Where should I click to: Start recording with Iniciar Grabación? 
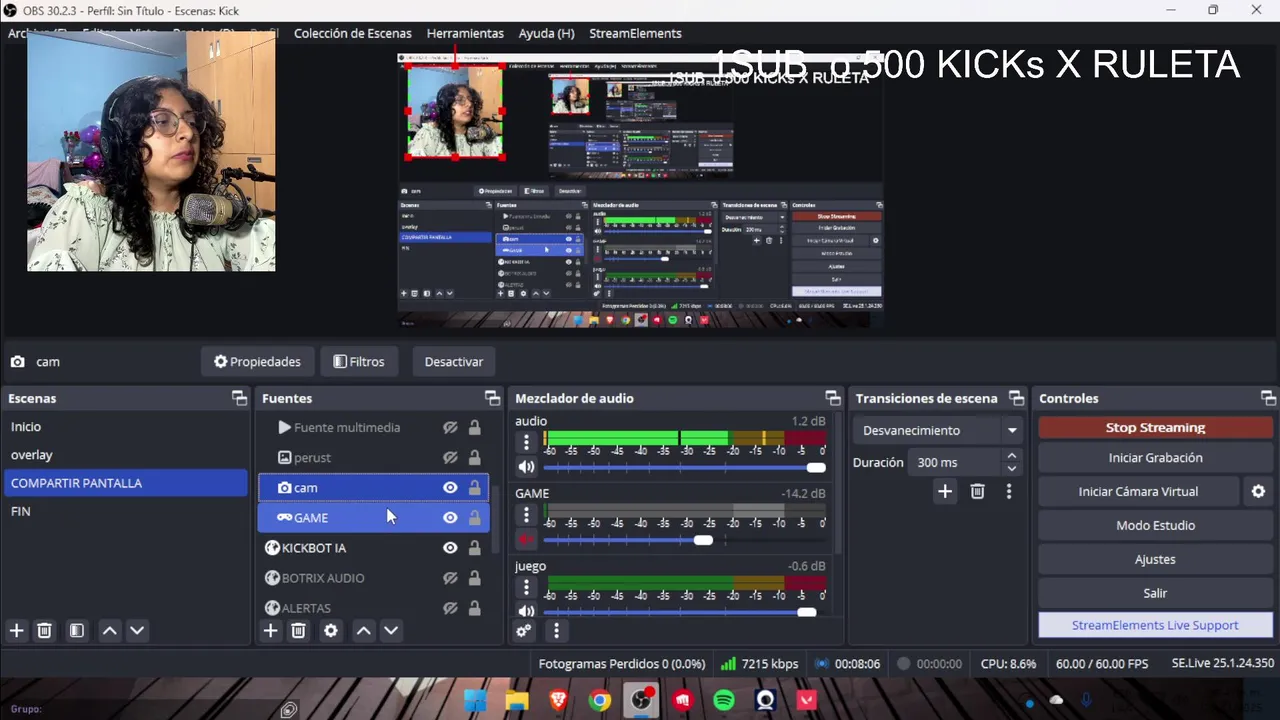click(x=1155, y=457)
